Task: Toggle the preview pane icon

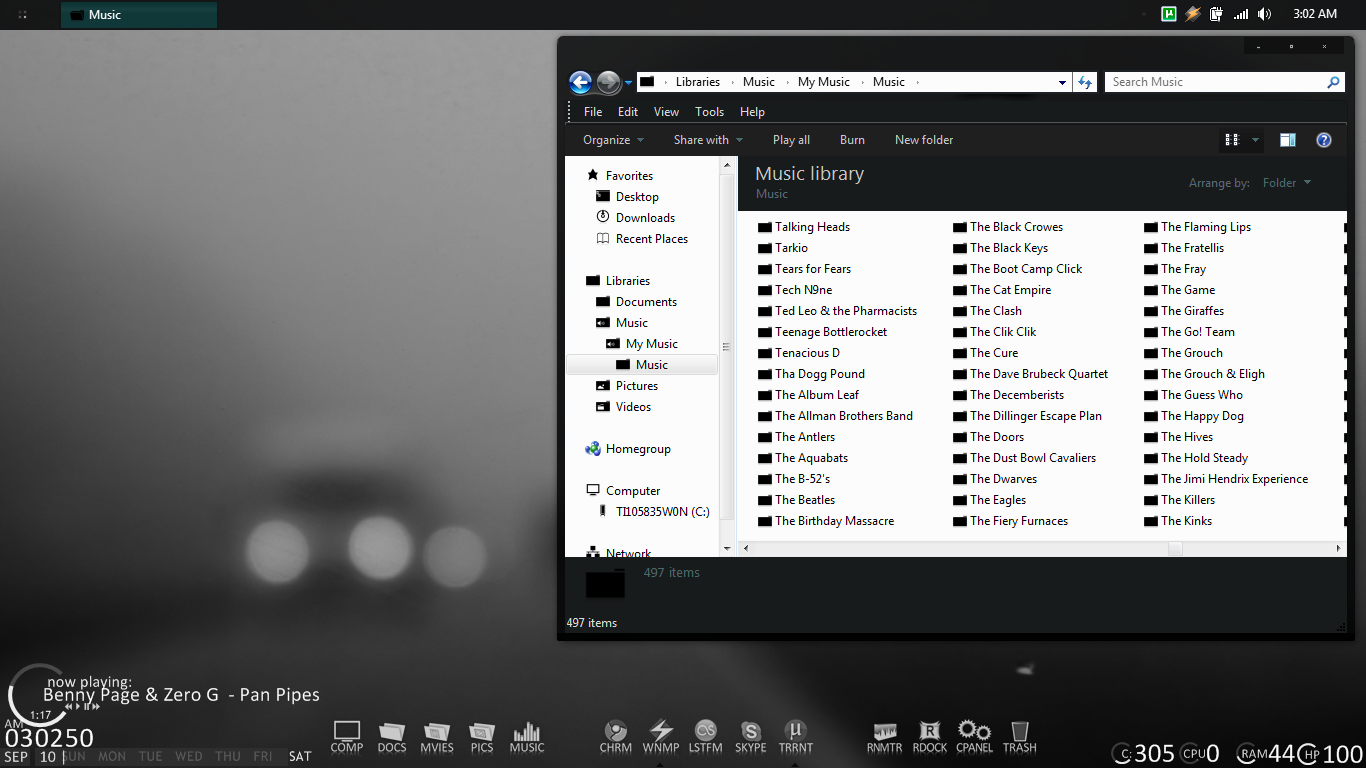Action: 1288,140
